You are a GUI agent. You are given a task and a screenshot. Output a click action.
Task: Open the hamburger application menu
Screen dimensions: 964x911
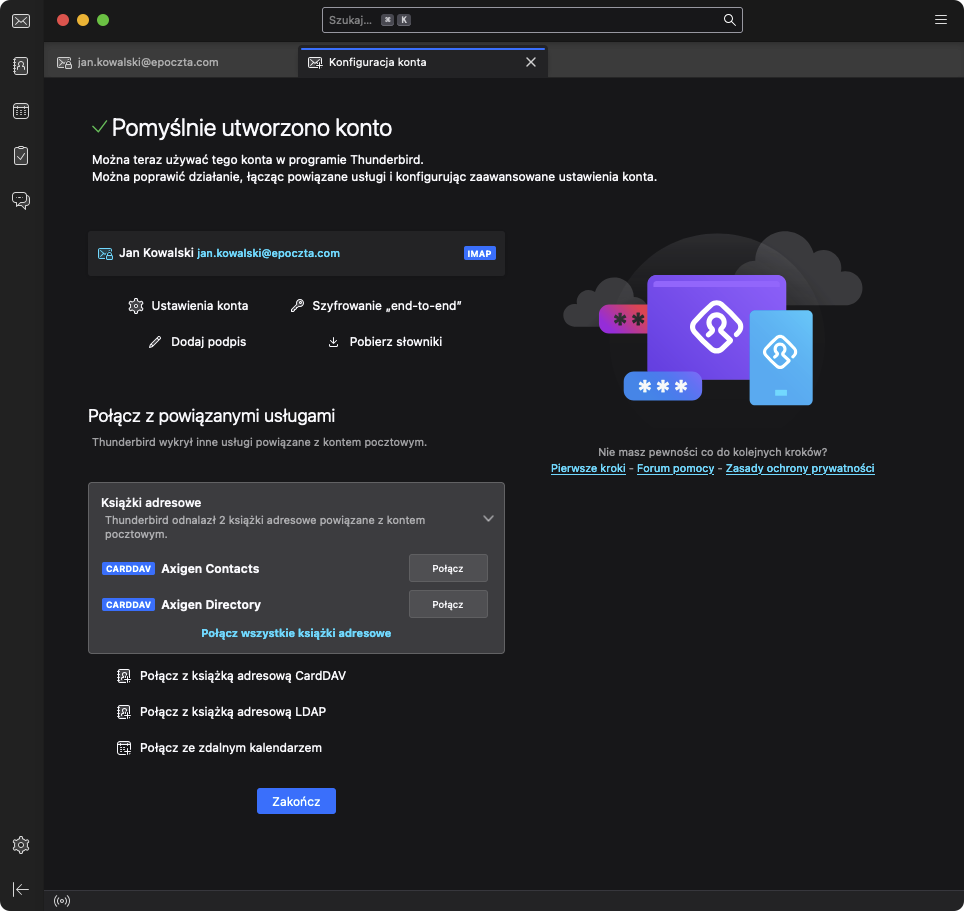pyautogui.click(x=940, y=19)
